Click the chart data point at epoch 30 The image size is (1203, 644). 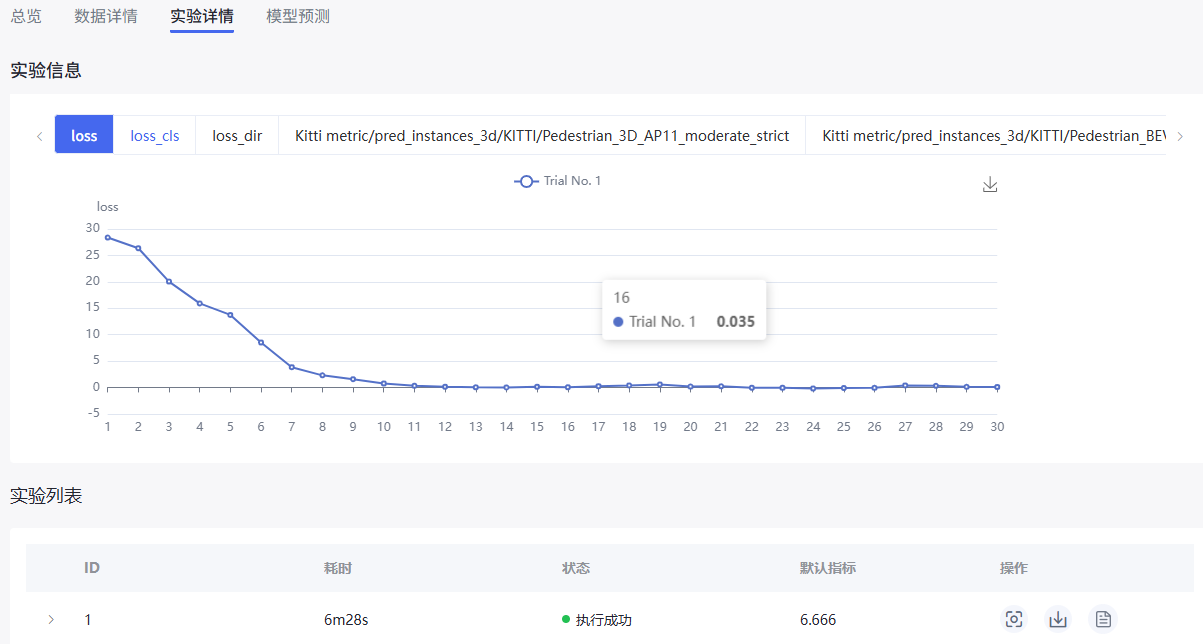pos(997,387)
